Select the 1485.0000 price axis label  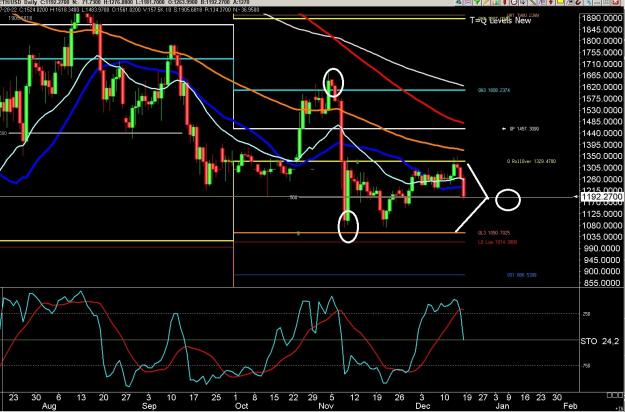pos(602,122)
